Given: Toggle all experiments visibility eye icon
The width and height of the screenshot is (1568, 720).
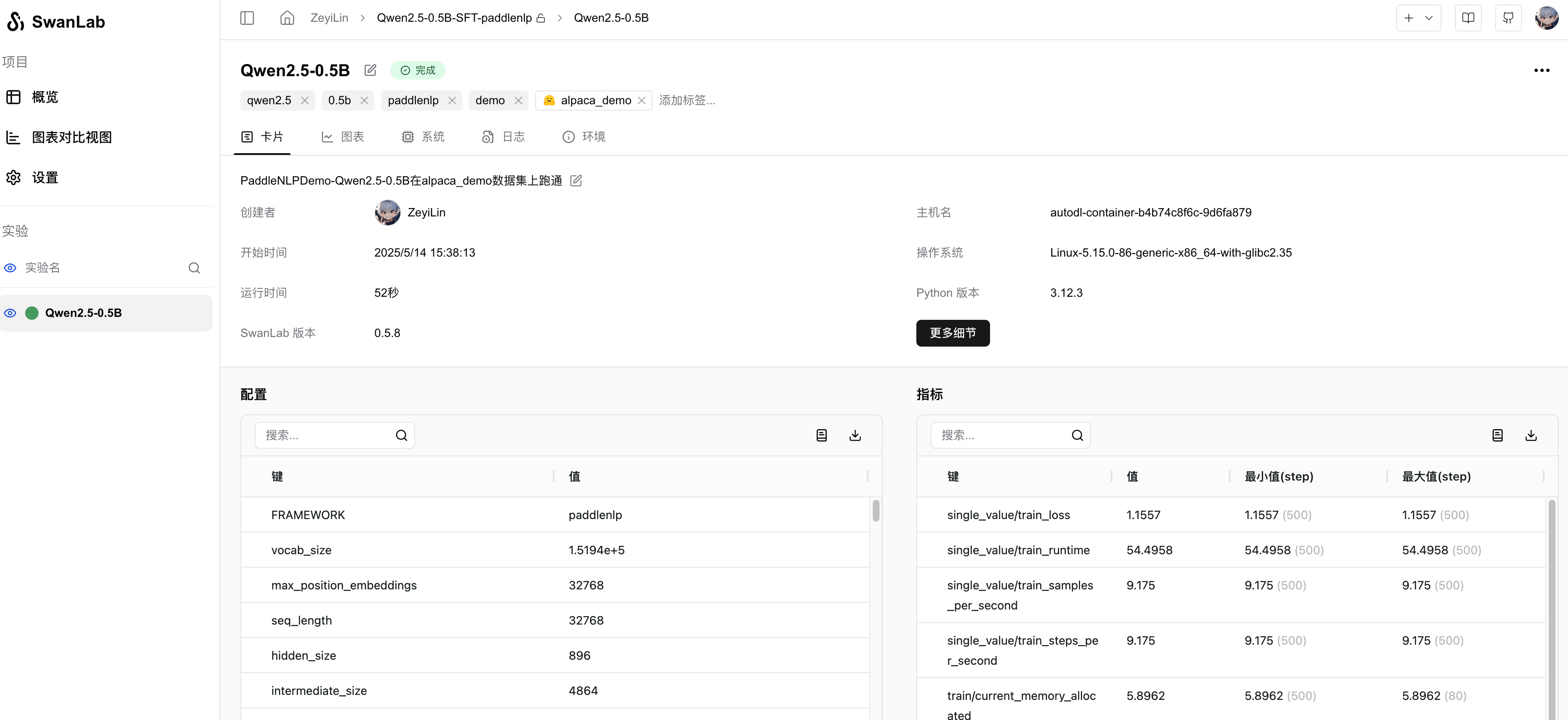Looking at the screenshot, I should coord(10,268).
